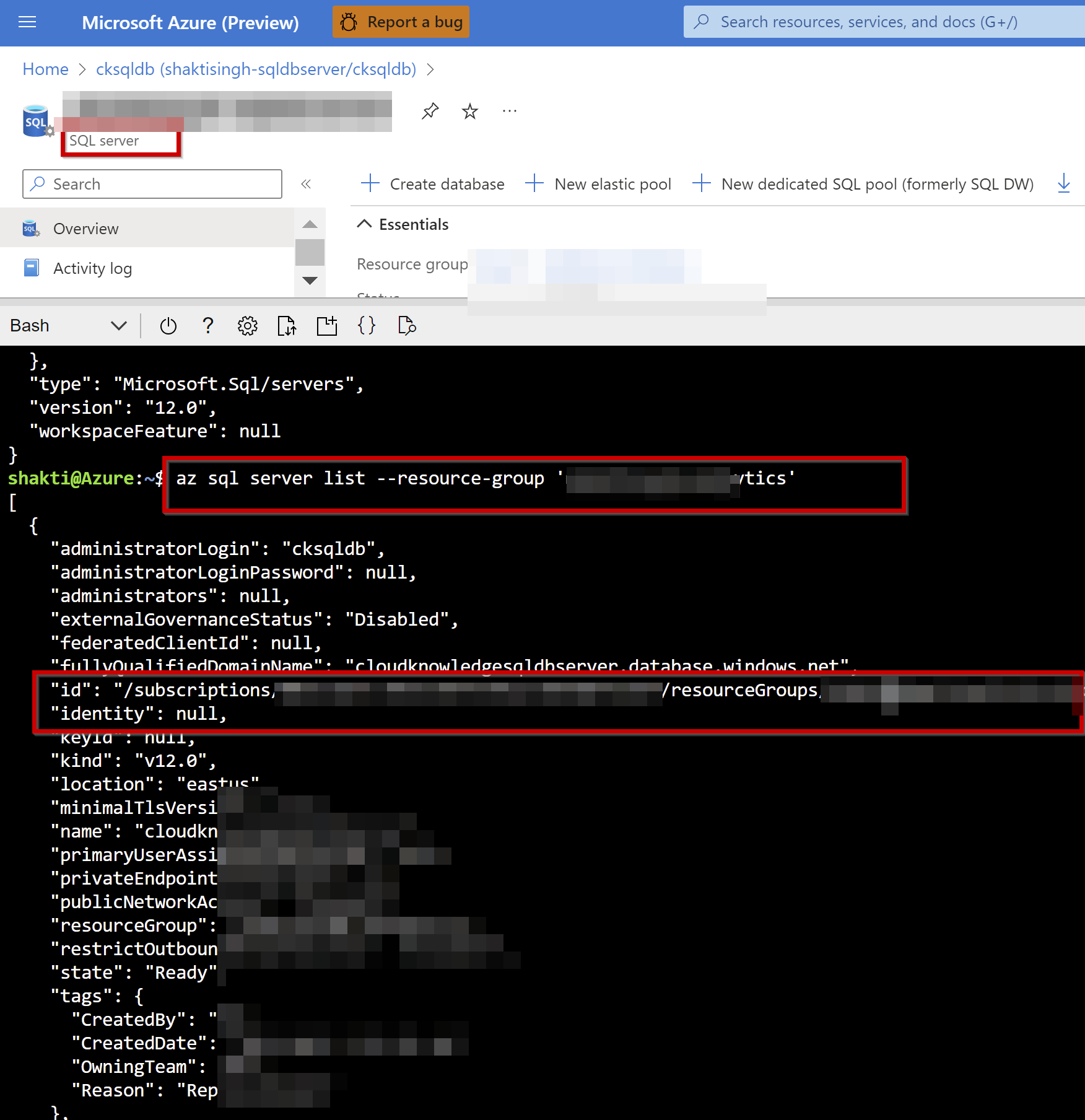Screen dimensions: 1085x1120
Task: Open the resource more-options ellipsis menu
Action: click(x=509, y=111)
